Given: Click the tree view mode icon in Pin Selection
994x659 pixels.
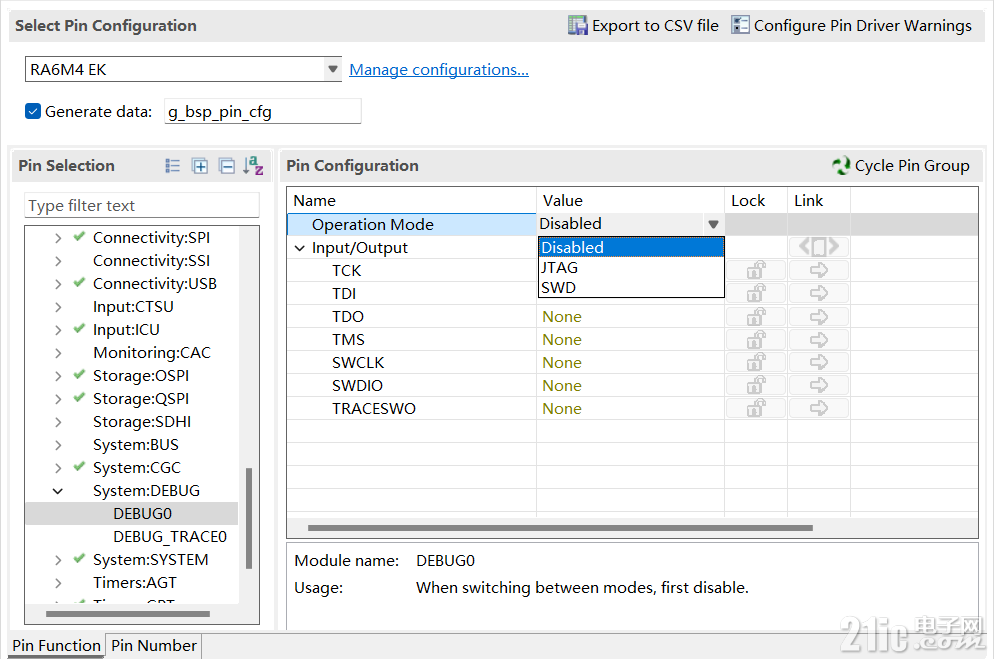Looking at the screenshot, I should 172,166.
